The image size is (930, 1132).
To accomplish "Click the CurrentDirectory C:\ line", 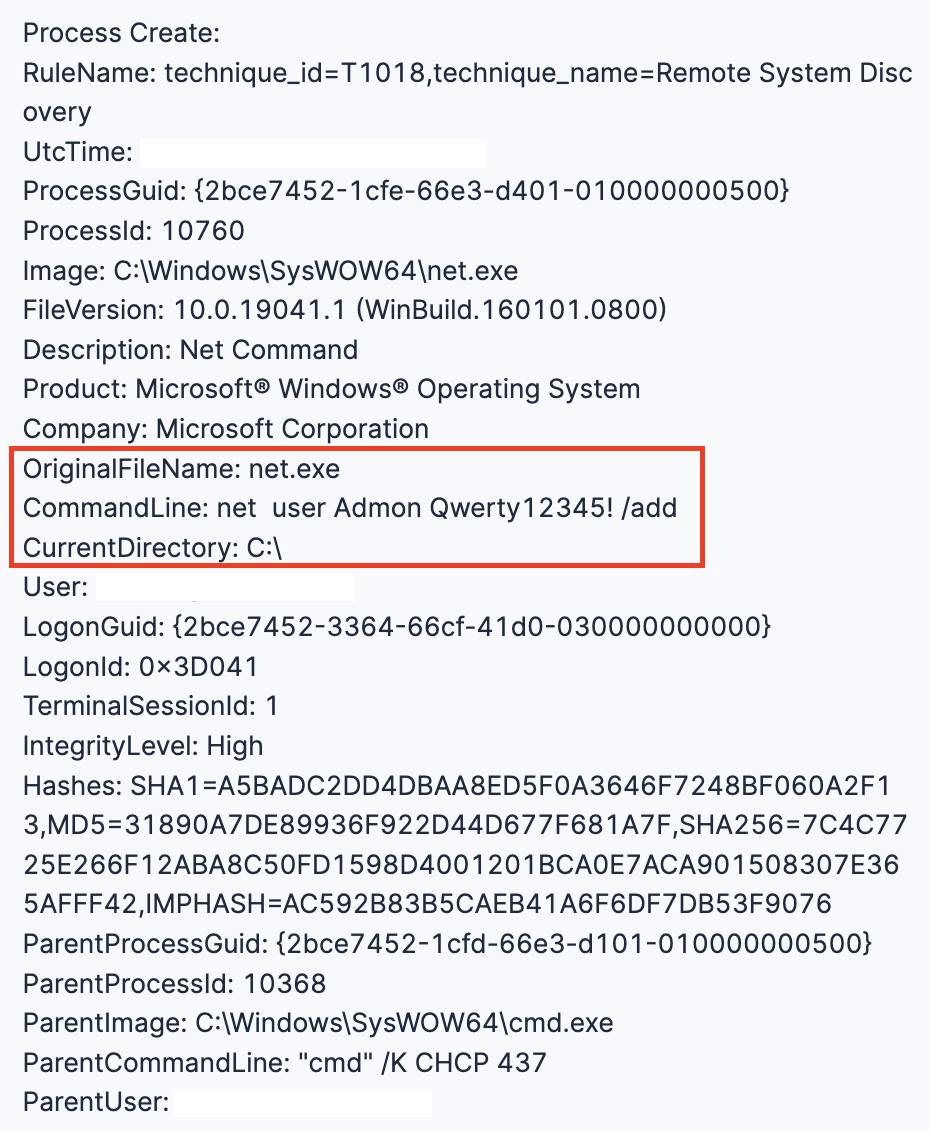I will pyautogui.click(x=152, y=548).
